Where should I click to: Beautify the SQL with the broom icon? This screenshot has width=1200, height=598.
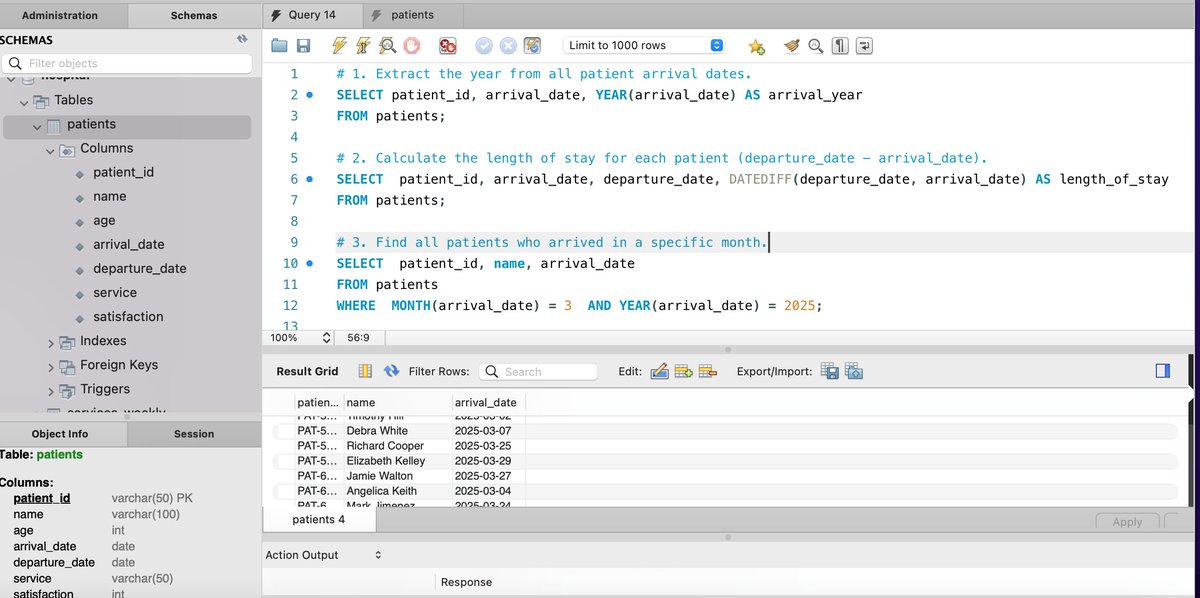click(790, 45)
